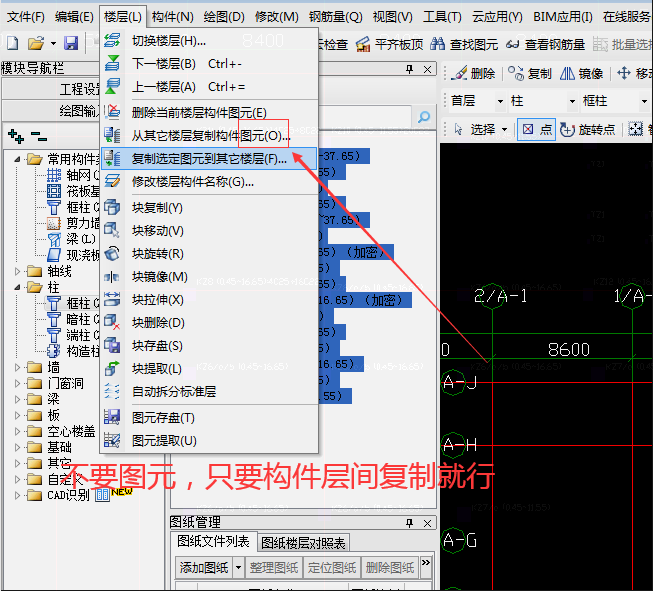This screenshot has width=653, height=591.
Task: Click 块存盘(S) menu item
Action: pos(209,346)
